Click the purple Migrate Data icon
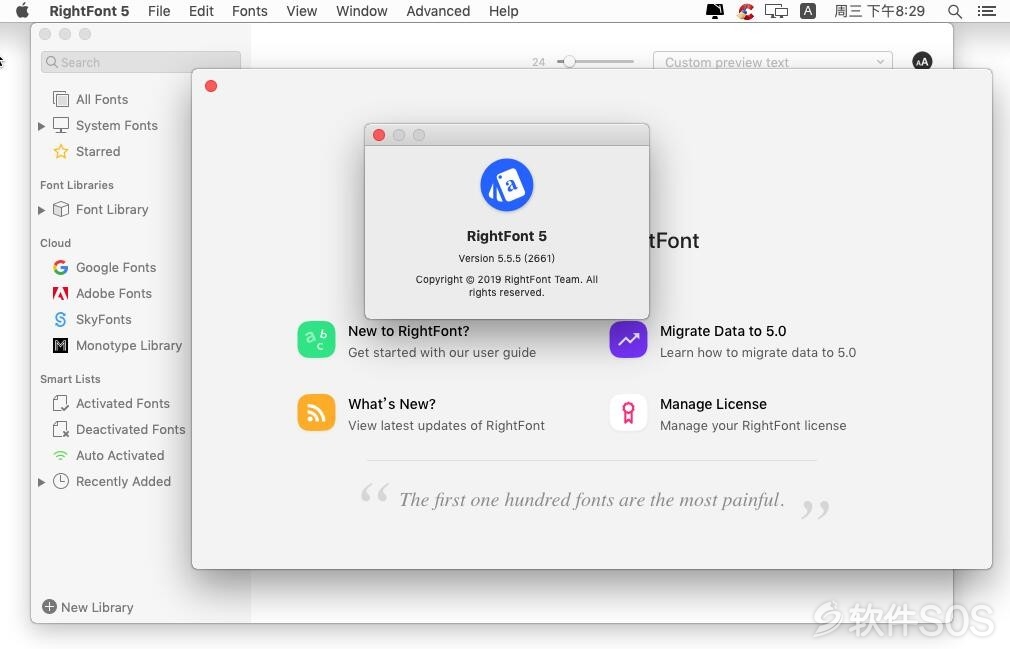 point(628,339)
